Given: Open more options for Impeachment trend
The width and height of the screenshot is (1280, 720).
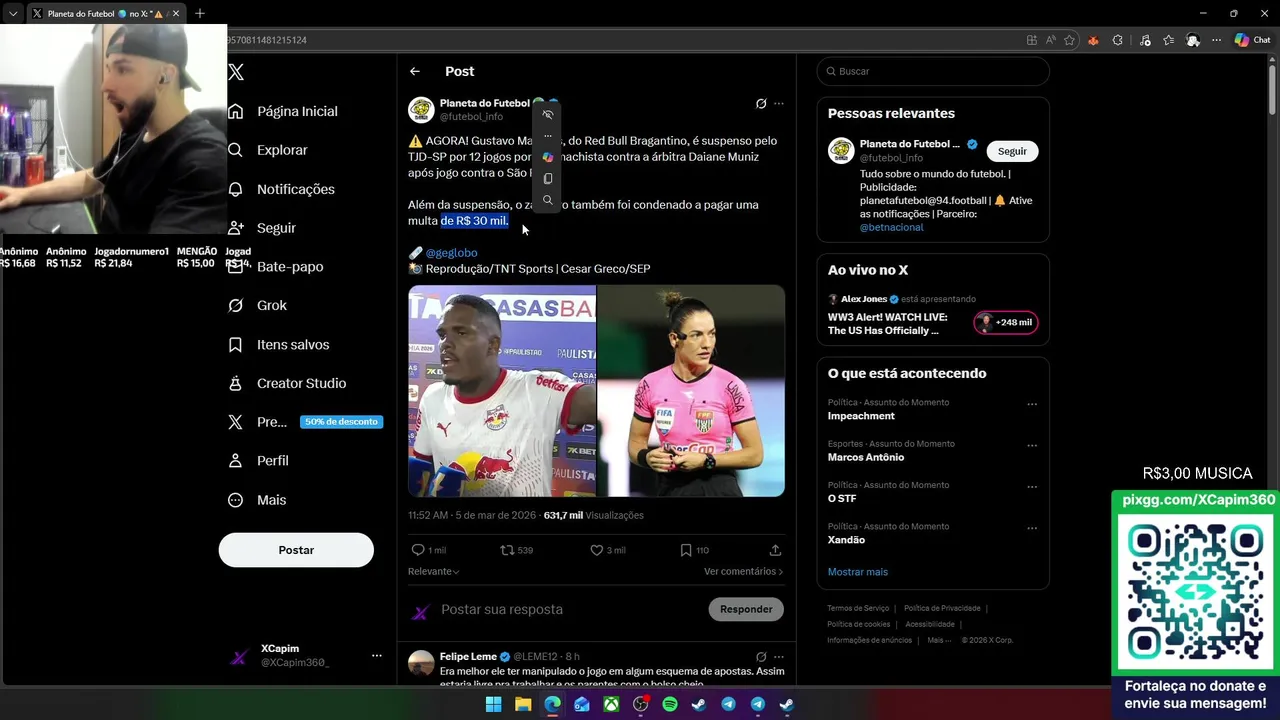Looking at the screenshot, I should [1032, 404].
